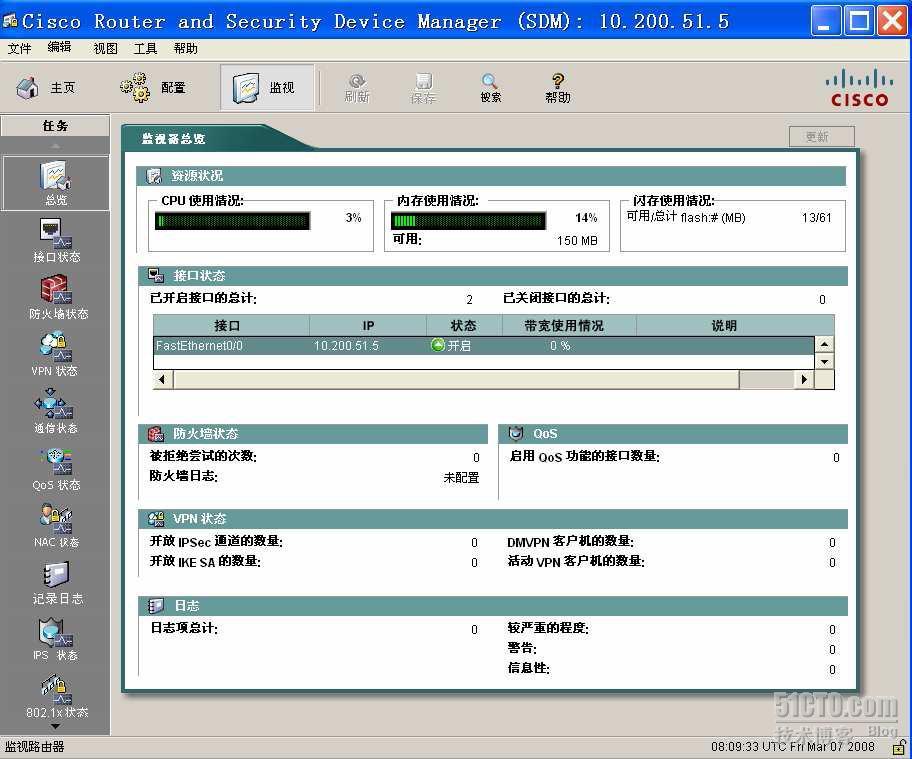Select the 监视器总览 tab

click(x=173, y=138)
